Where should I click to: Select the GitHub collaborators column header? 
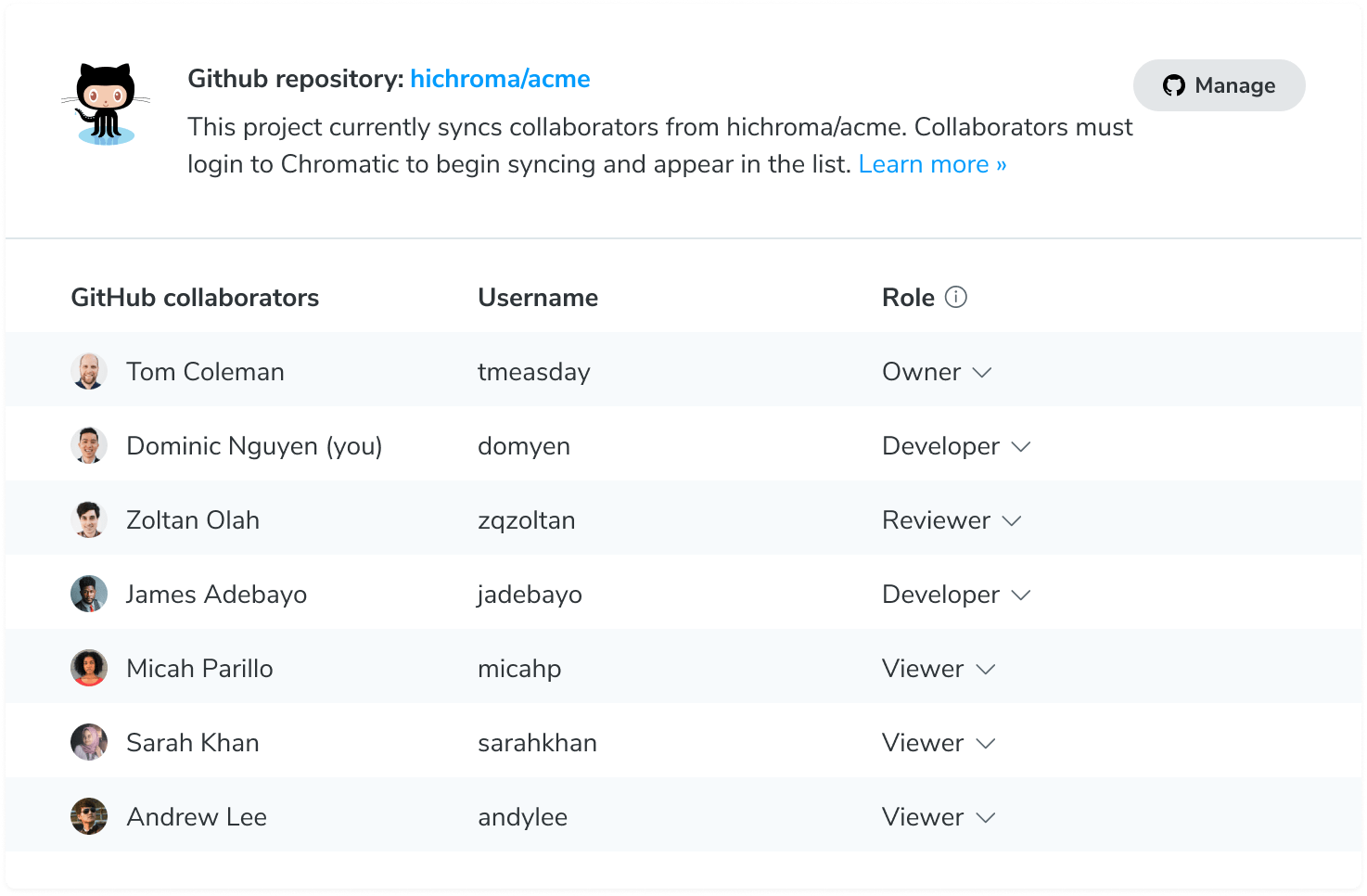[x=195, y=297]
